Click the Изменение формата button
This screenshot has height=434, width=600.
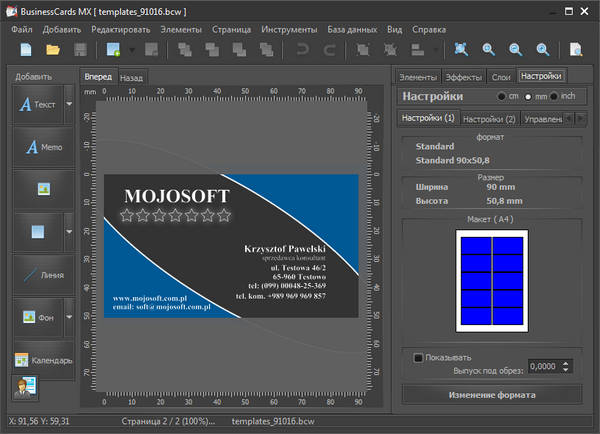click(492, 395)
